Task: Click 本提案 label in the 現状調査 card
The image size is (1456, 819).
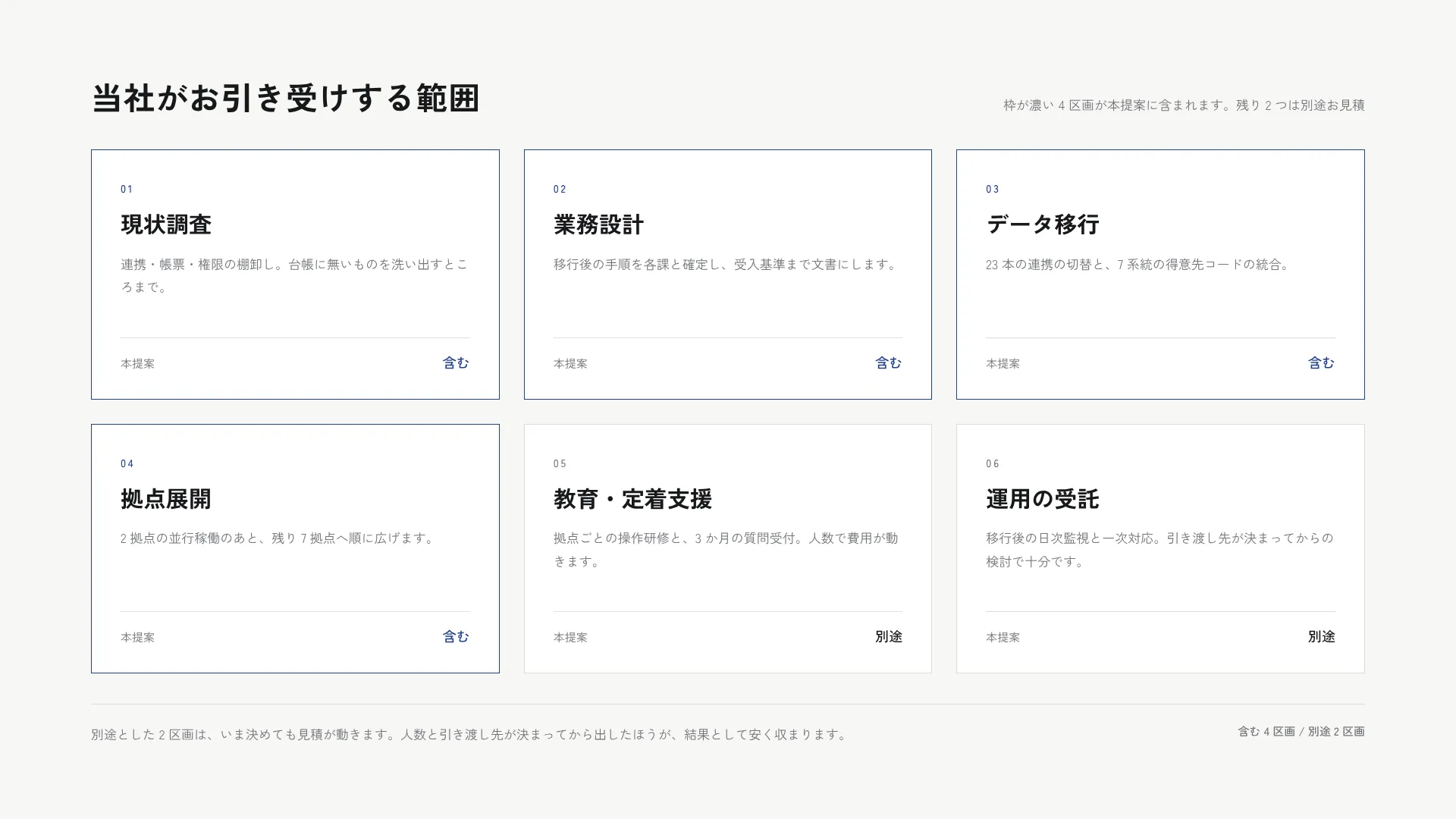Action: 137,364
